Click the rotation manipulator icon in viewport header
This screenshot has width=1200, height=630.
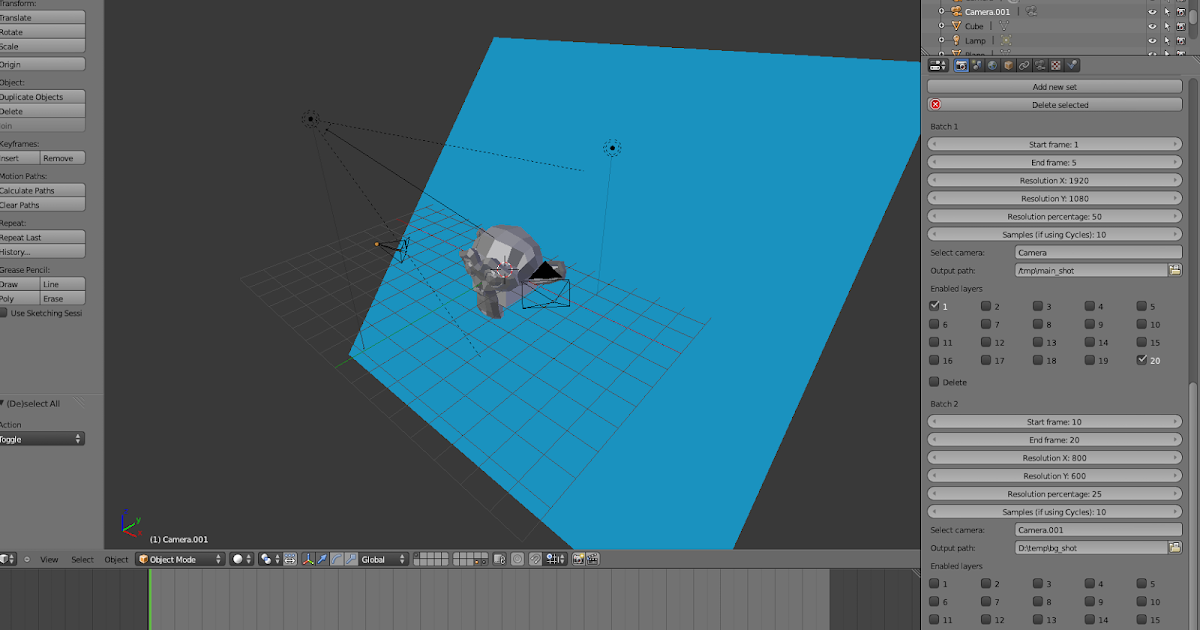tap(337, 559)
